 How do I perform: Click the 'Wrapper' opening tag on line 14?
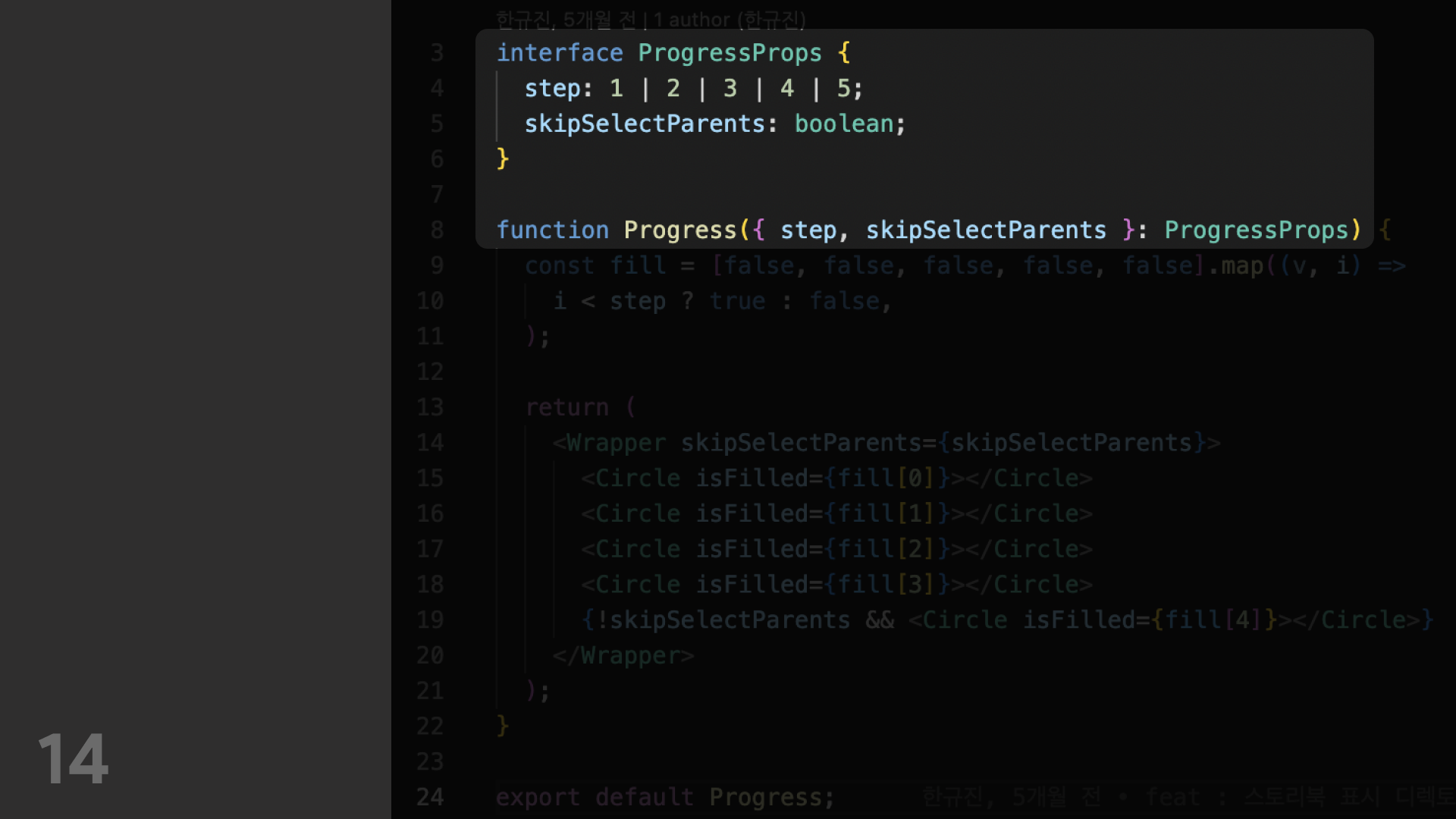(616, 443)
